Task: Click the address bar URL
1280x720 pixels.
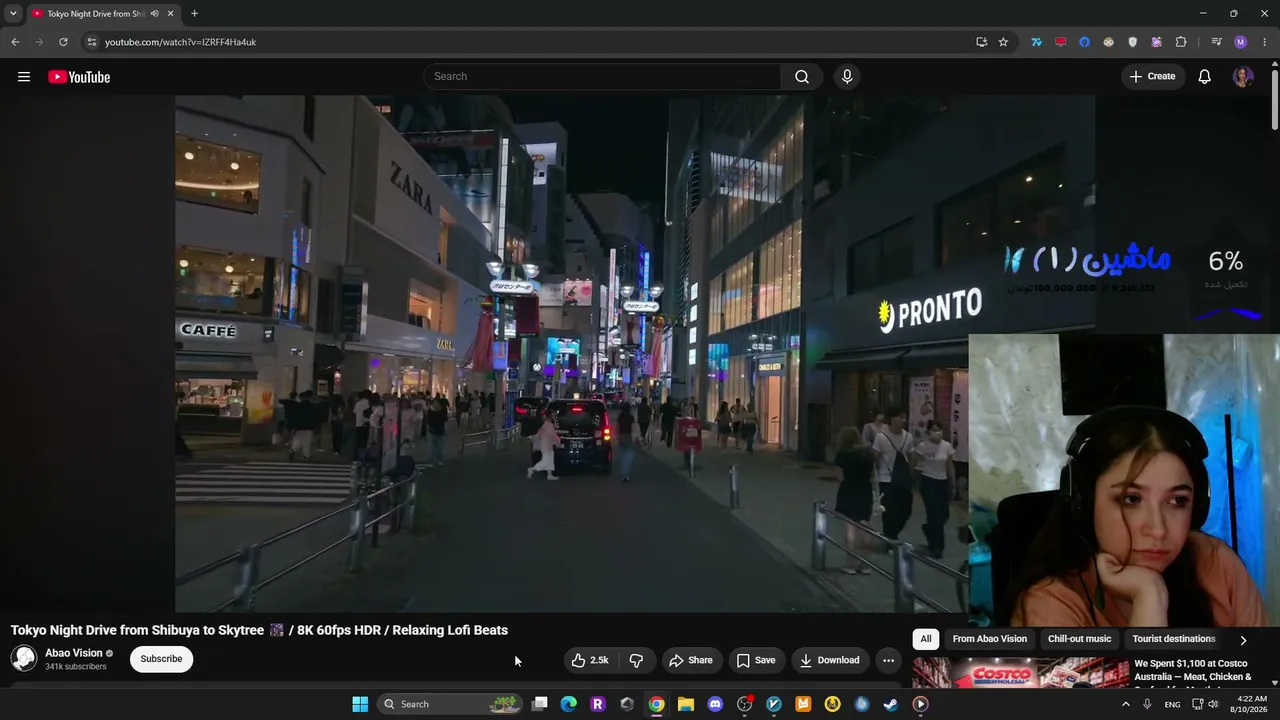Action: coord(181,42)
